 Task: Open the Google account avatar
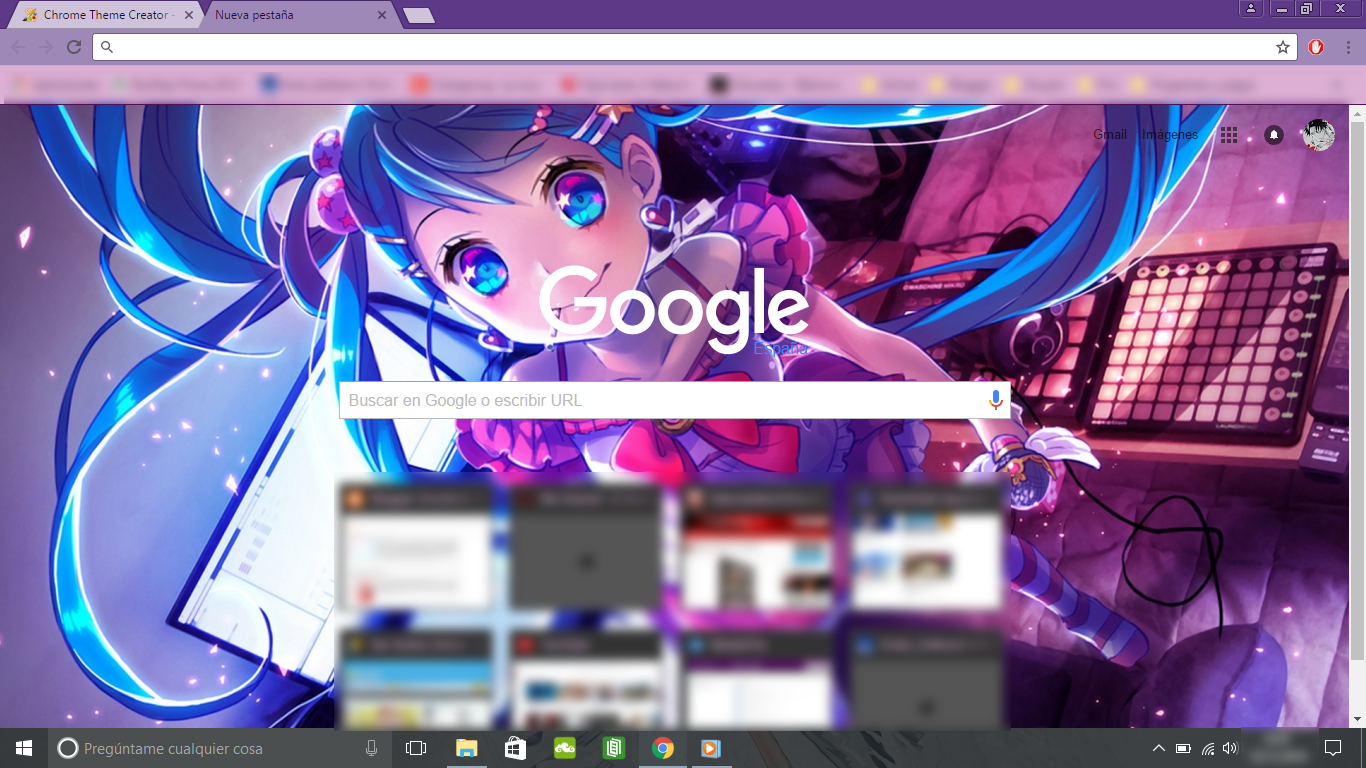pyautogui.click(x=1319, y=135)
